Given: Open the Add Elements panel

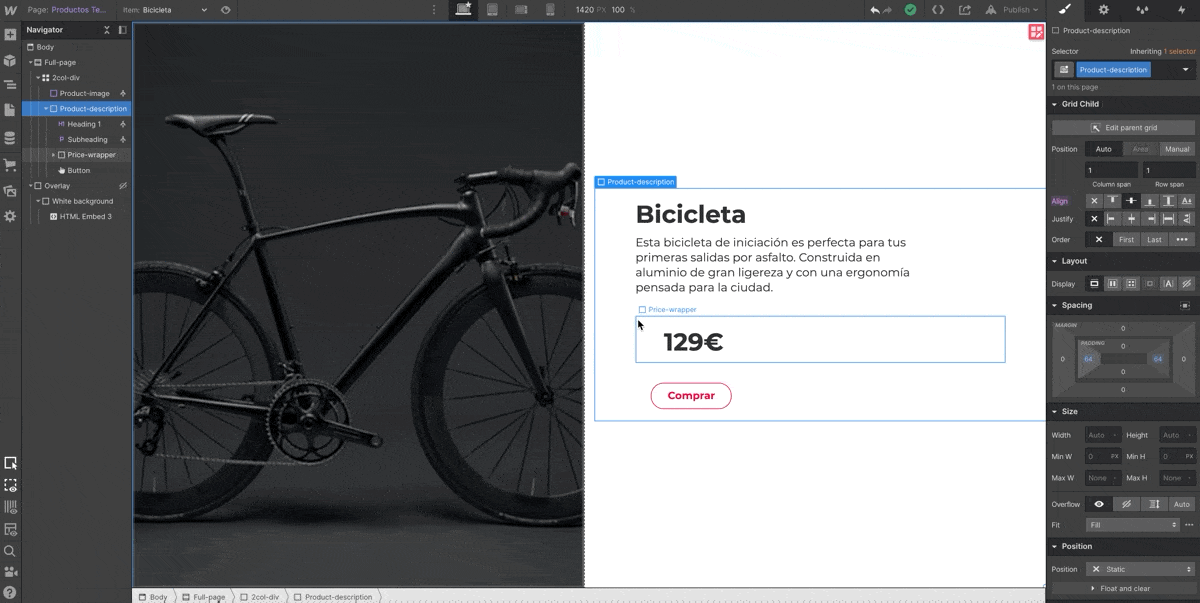Looking at the screenshot, I should 10,34.
